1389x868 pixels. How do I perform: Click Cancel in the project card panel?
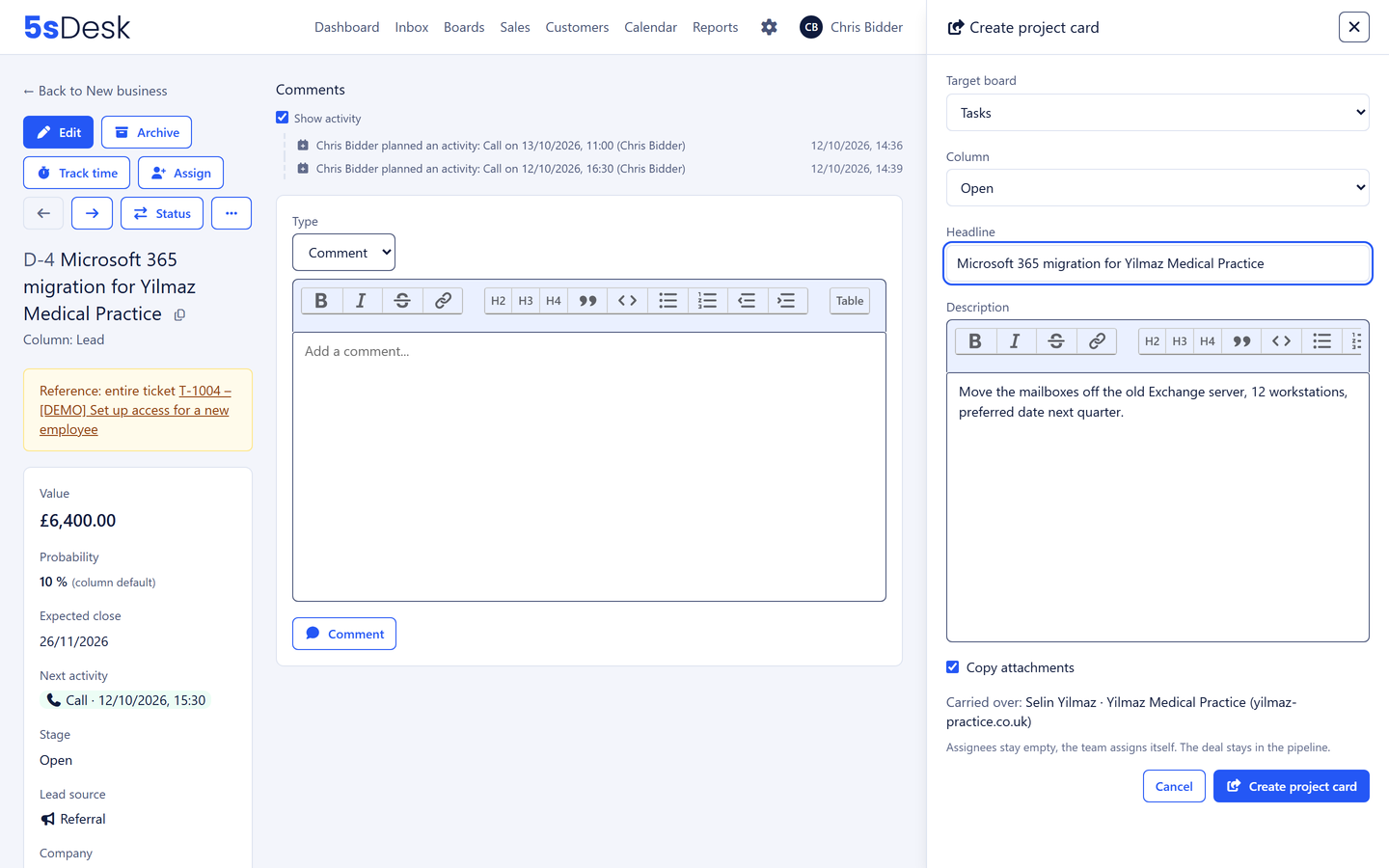pos(1174,786)
